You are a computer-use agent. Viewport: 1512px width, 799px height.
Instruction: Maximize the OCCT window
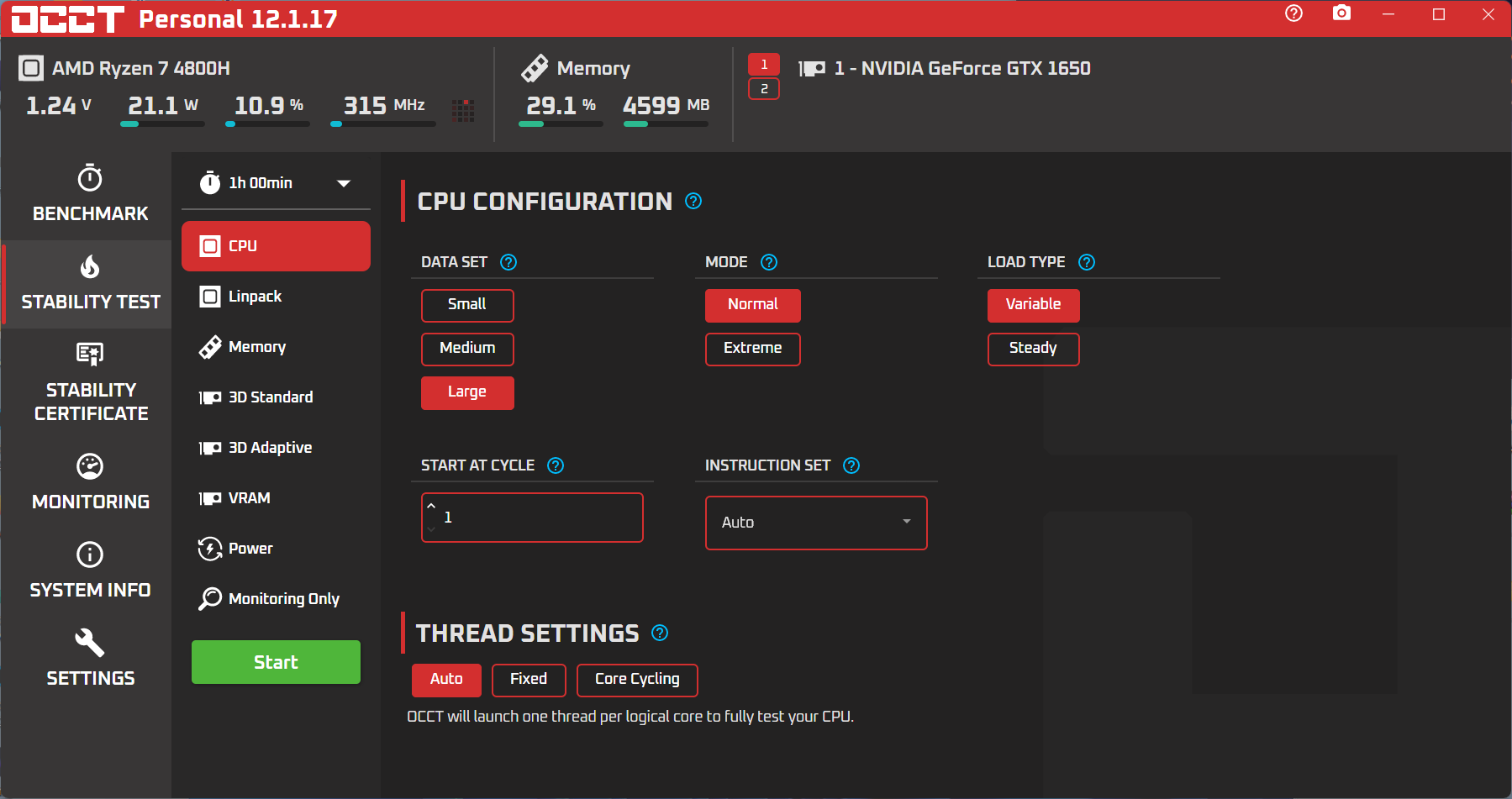pyautogui.click(x=1439, y=14)
